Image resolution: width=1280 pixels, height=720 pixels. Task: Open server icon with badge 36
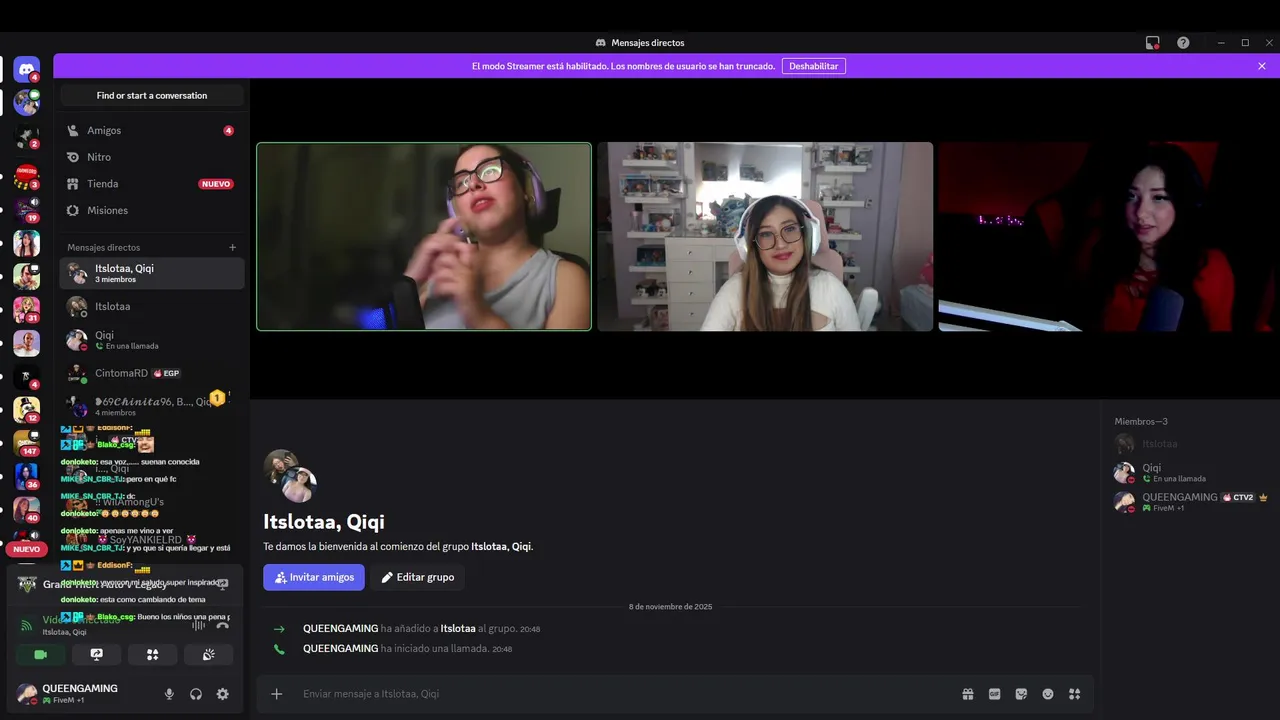point(27,477)
